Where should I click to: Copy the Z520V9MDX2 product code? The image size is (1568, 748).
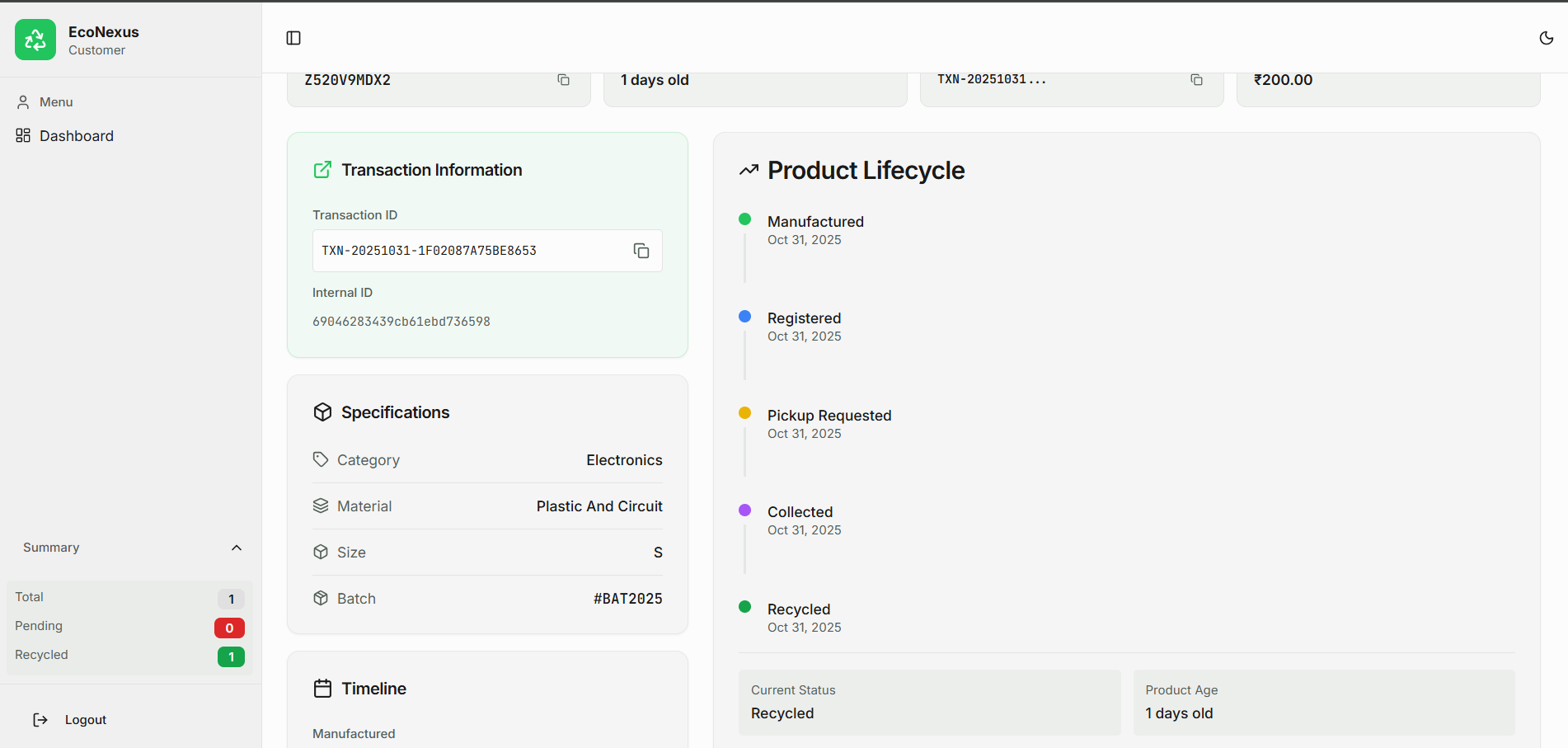564,80
